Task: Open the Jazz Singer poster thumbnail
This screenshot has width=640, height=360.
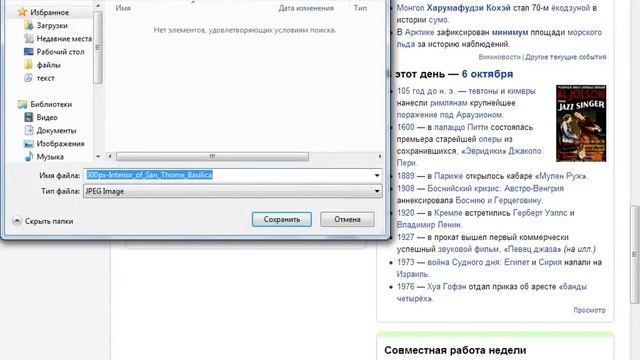Action: [581, 123]
